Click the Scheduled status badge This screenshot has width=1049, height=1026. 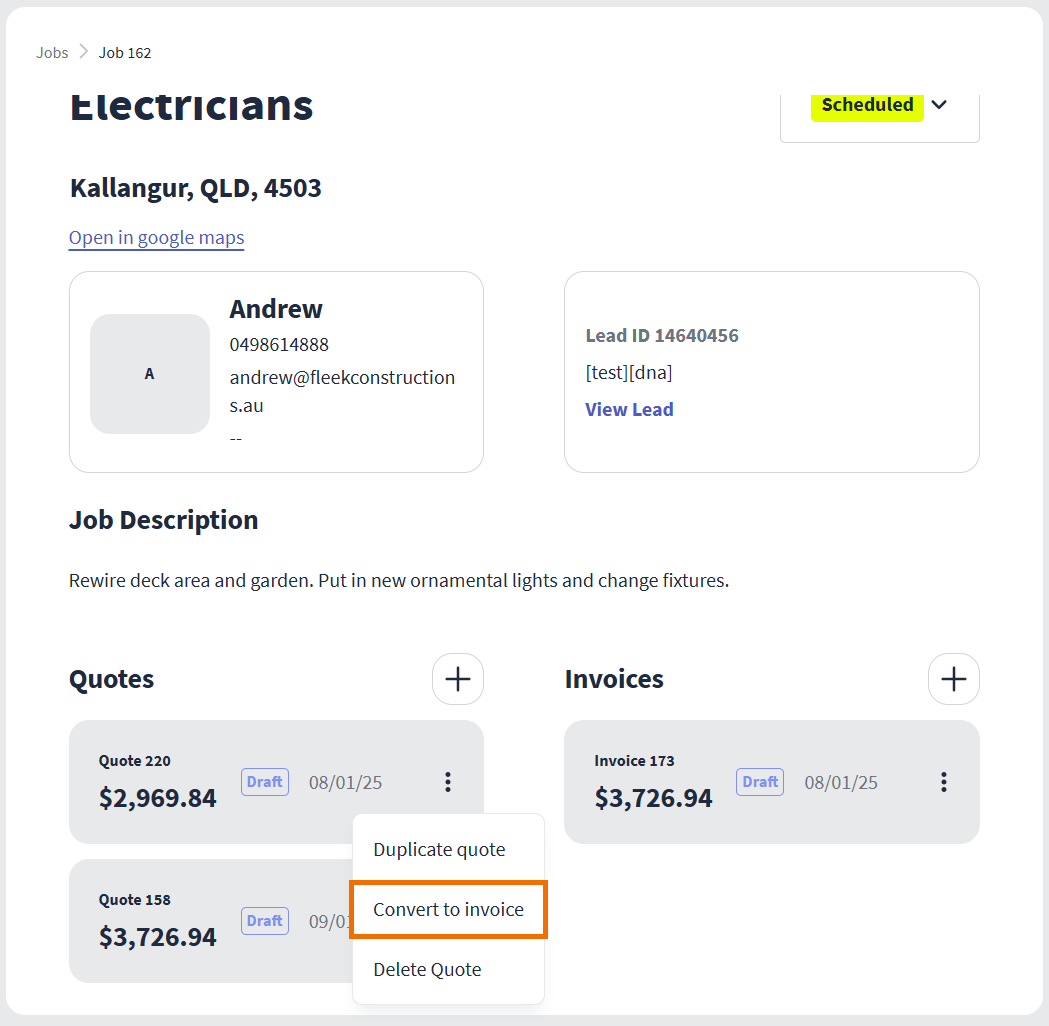[867, 105]
